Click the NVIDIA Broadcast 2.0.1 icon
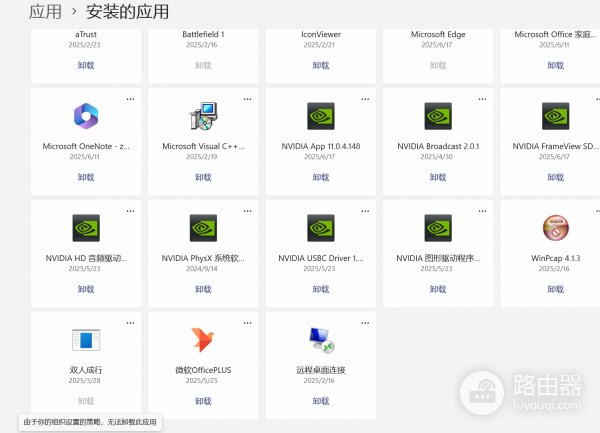The height and width of the screenshot is (433, 600). pyautogui.click(x=438, y=116)
